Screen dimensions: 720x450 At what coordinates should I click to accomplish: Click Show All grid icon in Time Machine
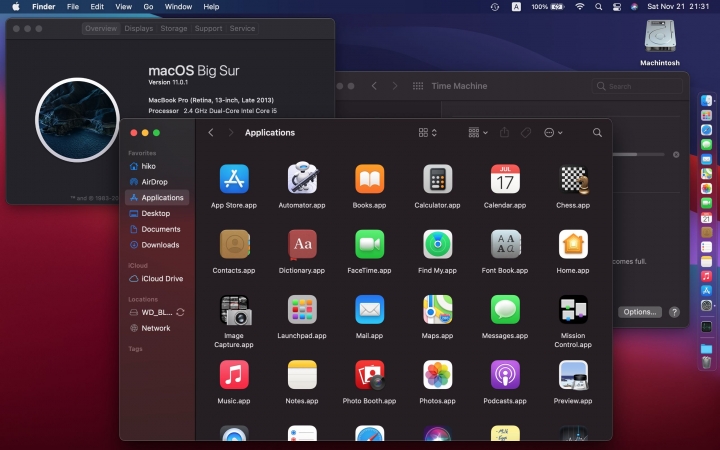click(x=418, y=86)
